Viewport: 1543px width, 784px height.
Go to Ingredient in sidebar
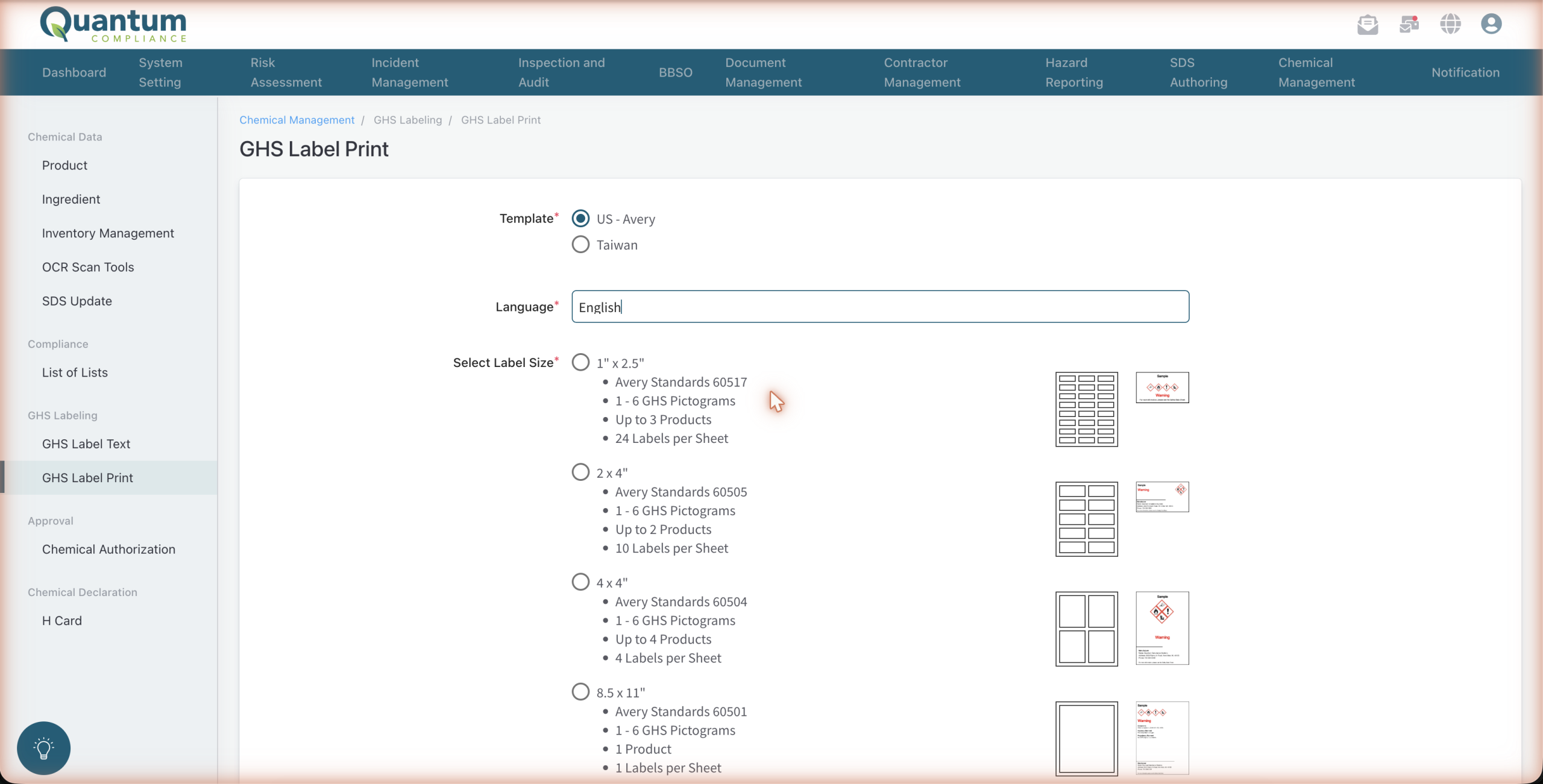[71, 199]
